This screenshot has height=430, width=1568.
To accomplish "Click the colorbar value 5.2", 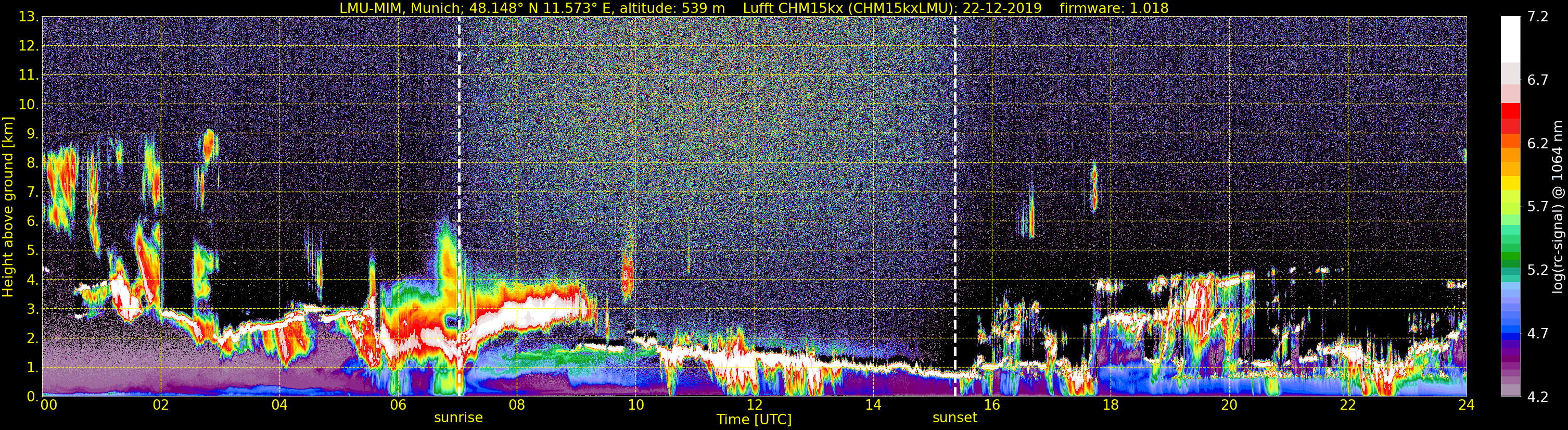I will point(1538,270).
